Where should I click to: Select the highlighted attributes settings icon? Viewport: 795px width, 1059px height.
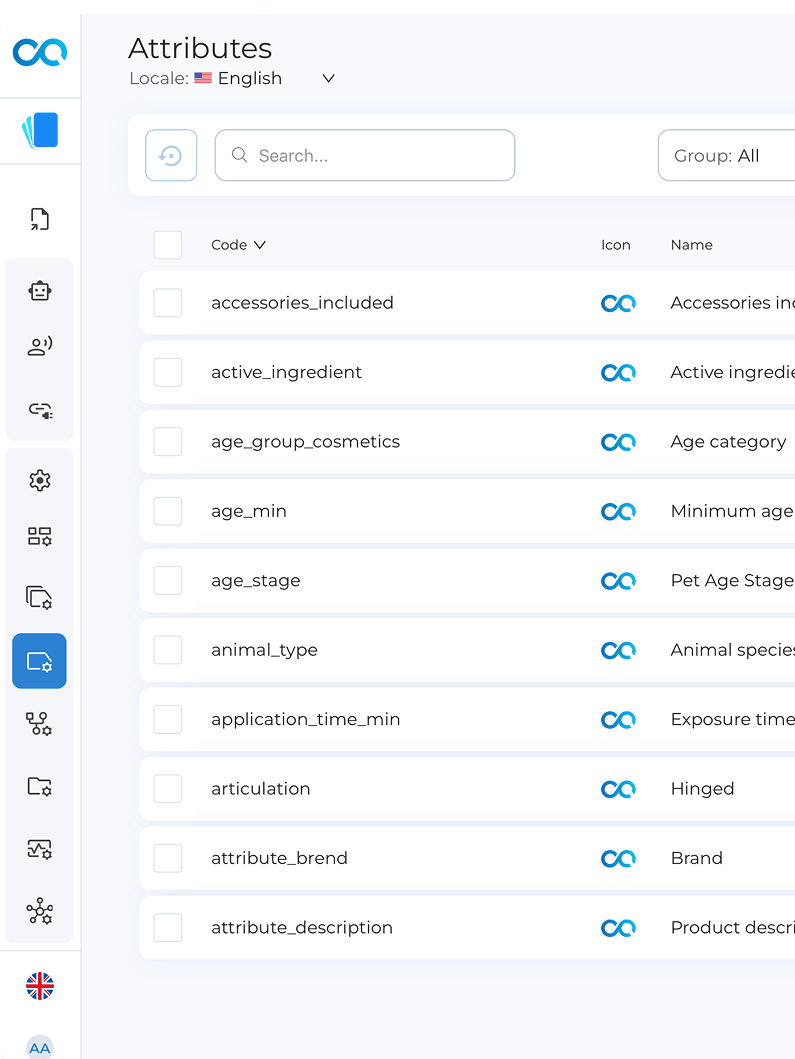pos(39,661)
